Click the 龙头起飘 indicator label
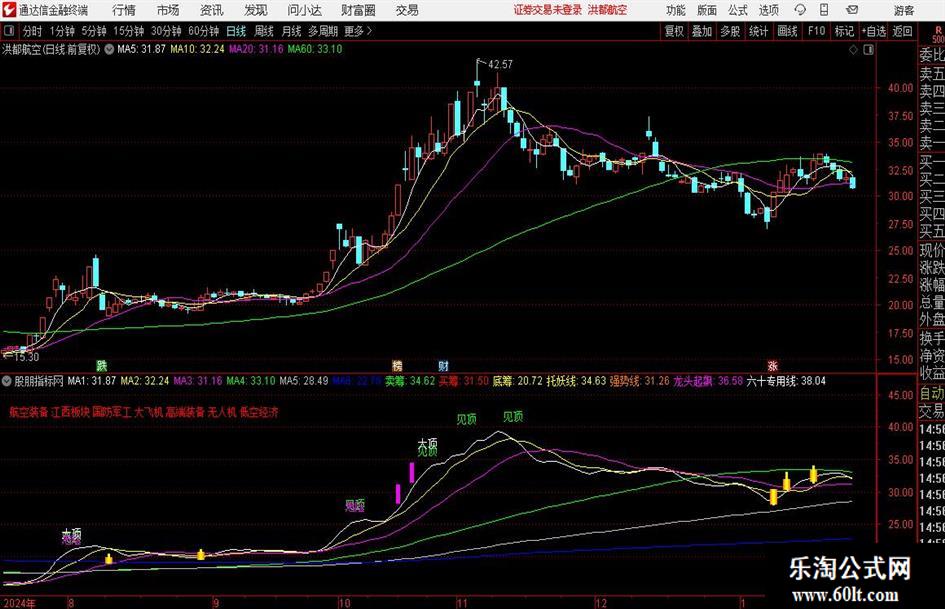This screenshot has width=945, height=609. pos(692,381)
